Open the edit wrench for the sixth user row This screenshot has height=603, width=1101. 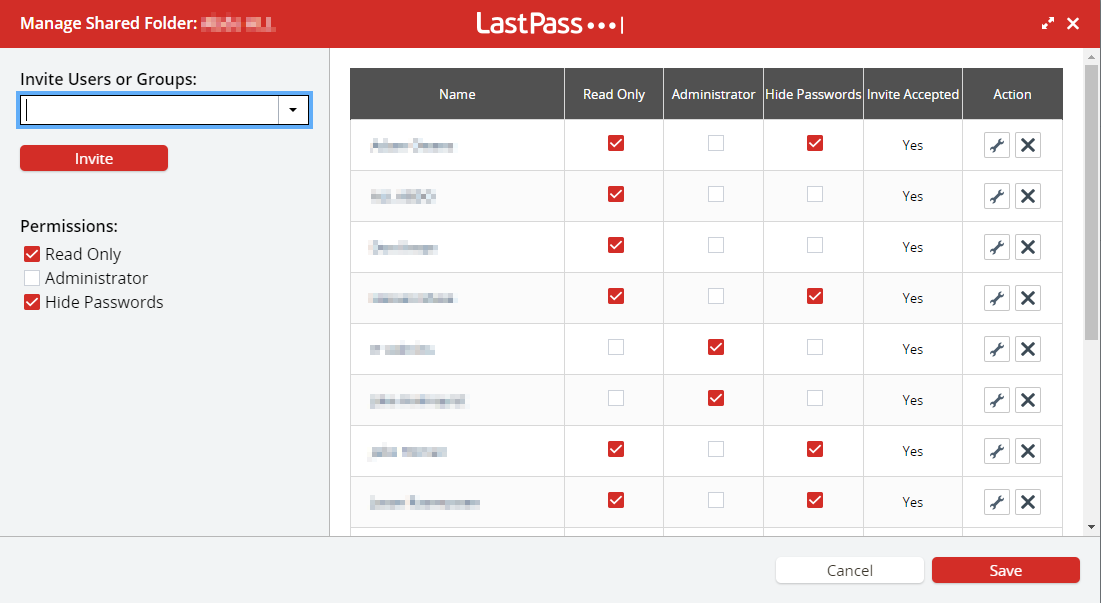tap(996, 400)
